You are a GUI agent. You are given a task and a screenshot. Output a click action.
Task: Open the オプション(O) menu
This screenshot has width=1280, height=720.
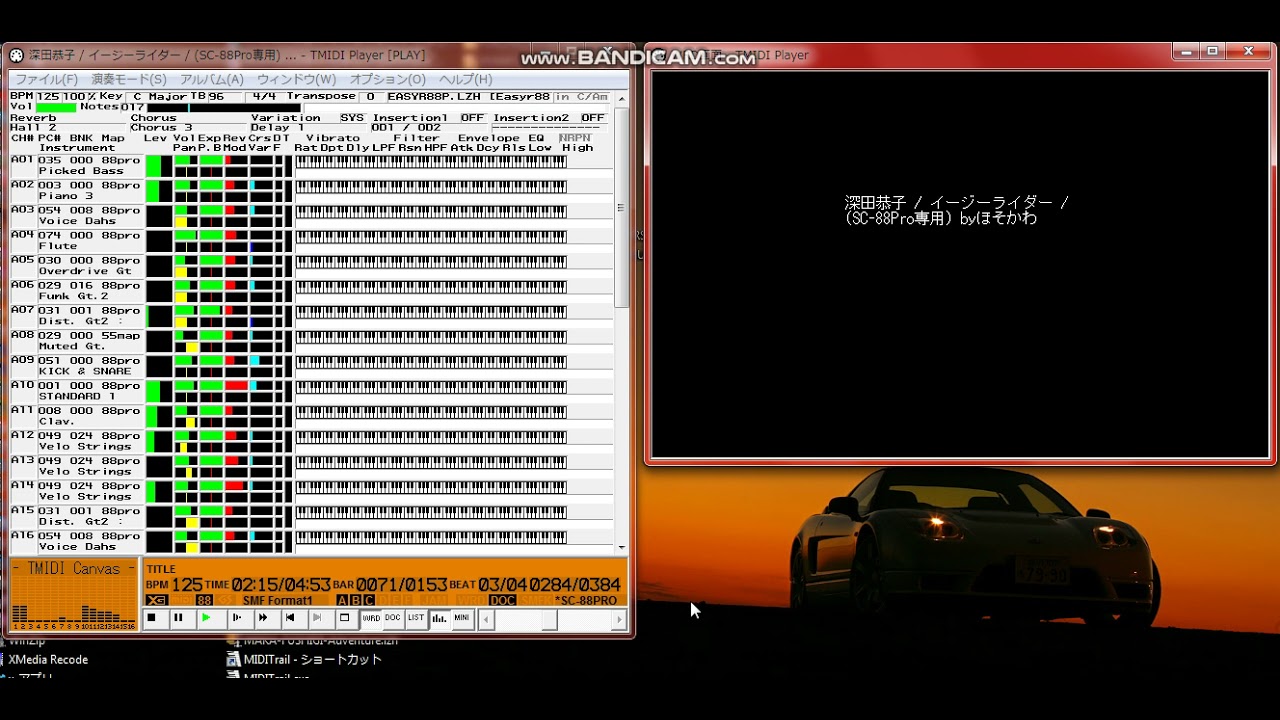coord(387,79)
